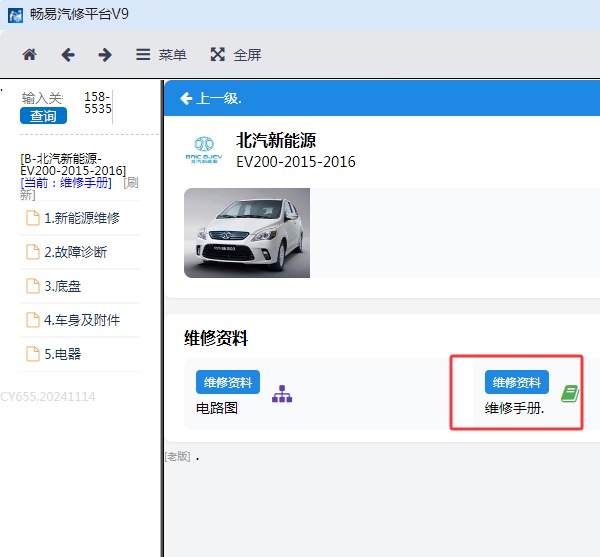The width and height of the screenshot is (600, 557).
Task: Open 4.车身及附件 section
Action: coord(80,320)
